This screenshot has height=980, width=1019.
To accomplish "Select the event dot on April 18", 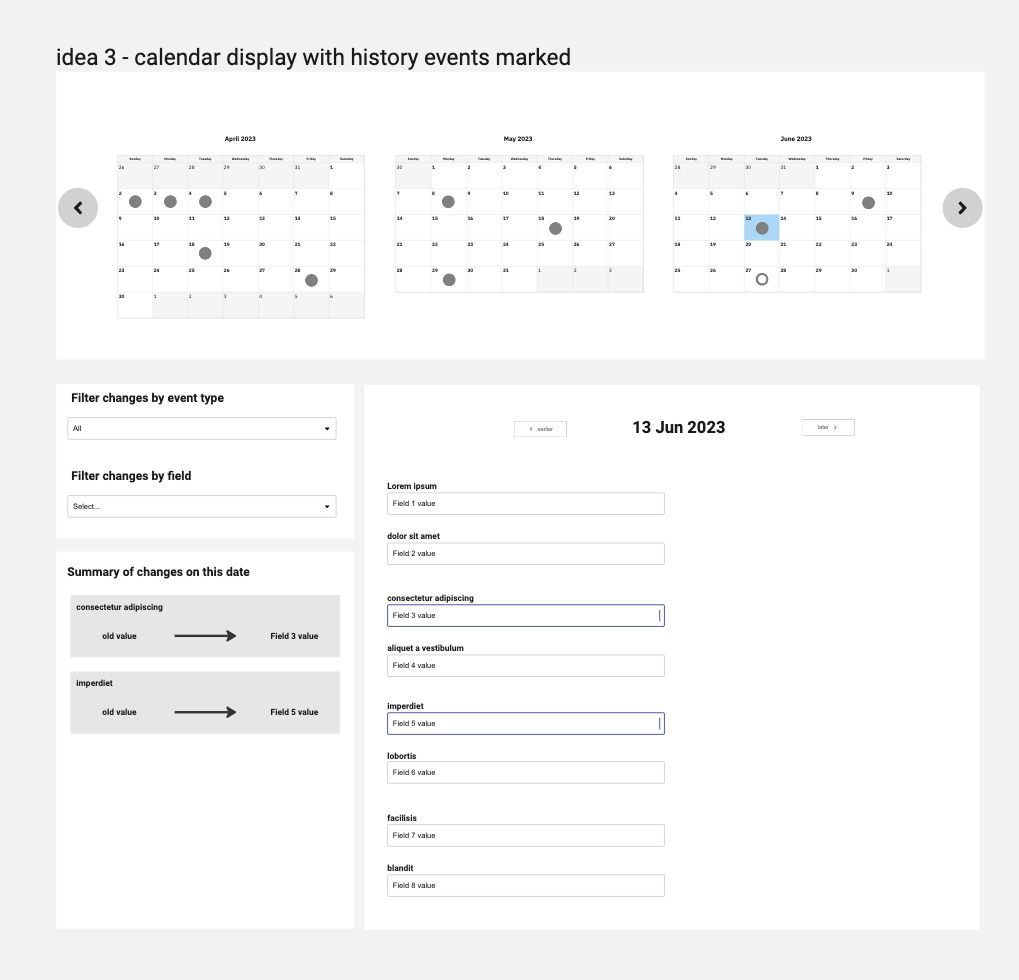I will [x=205, y=253].
